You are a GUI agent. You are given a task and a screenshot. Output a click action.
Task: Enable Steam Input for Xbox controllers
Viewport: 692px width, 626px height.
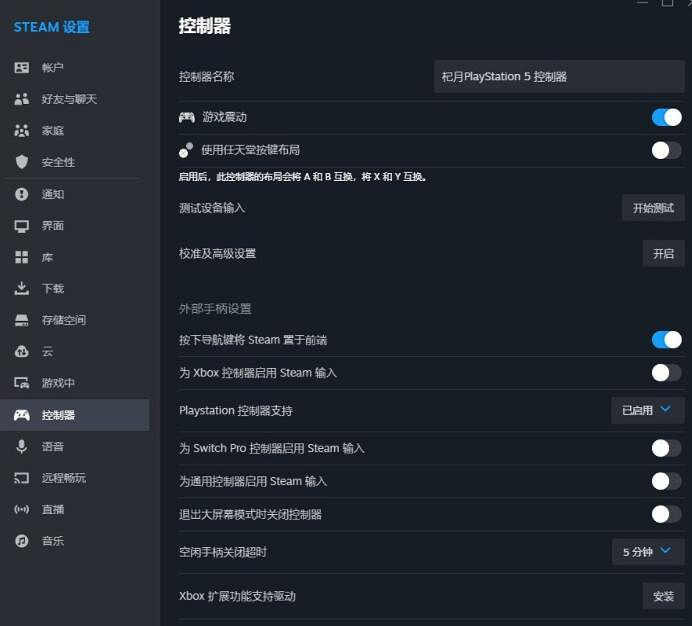pyautogui.click(x=666, y=373)
